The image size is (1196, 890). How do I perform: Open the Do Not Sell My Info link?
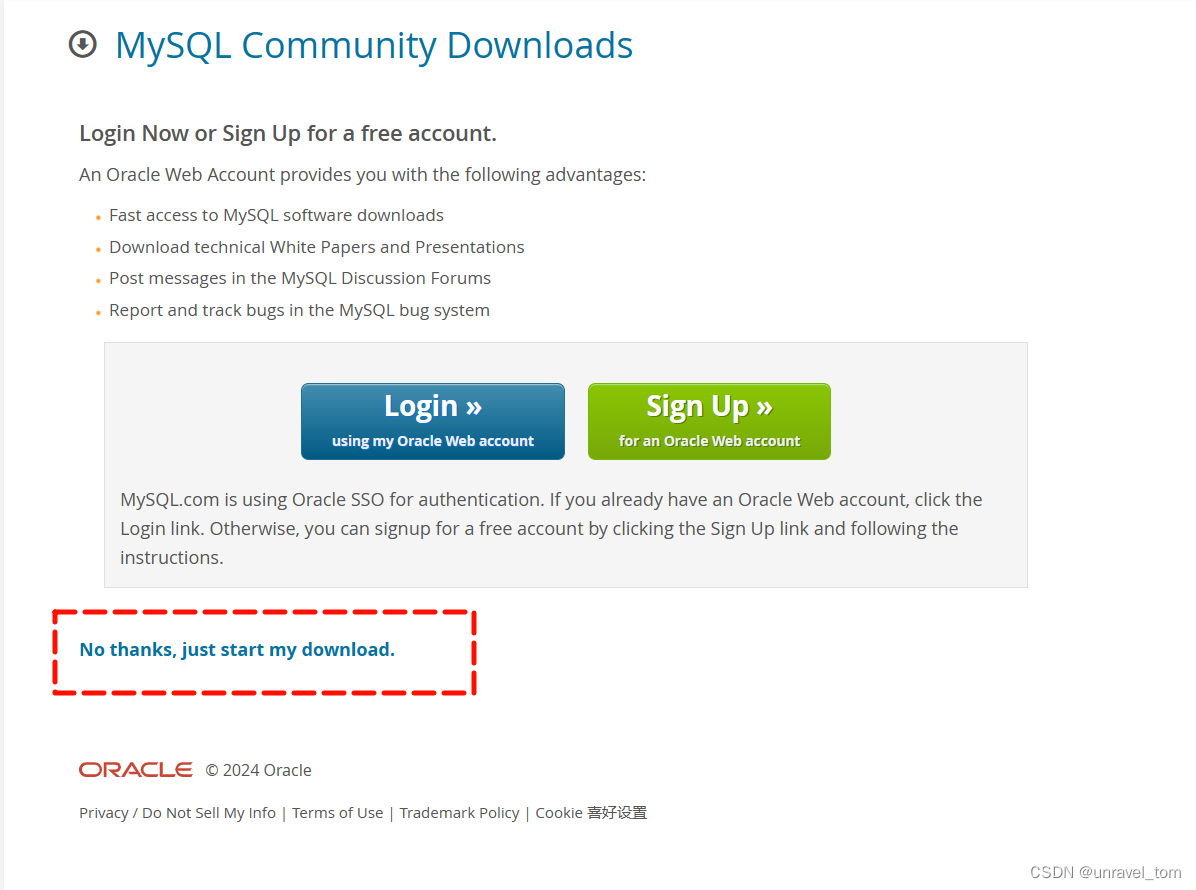209,813
